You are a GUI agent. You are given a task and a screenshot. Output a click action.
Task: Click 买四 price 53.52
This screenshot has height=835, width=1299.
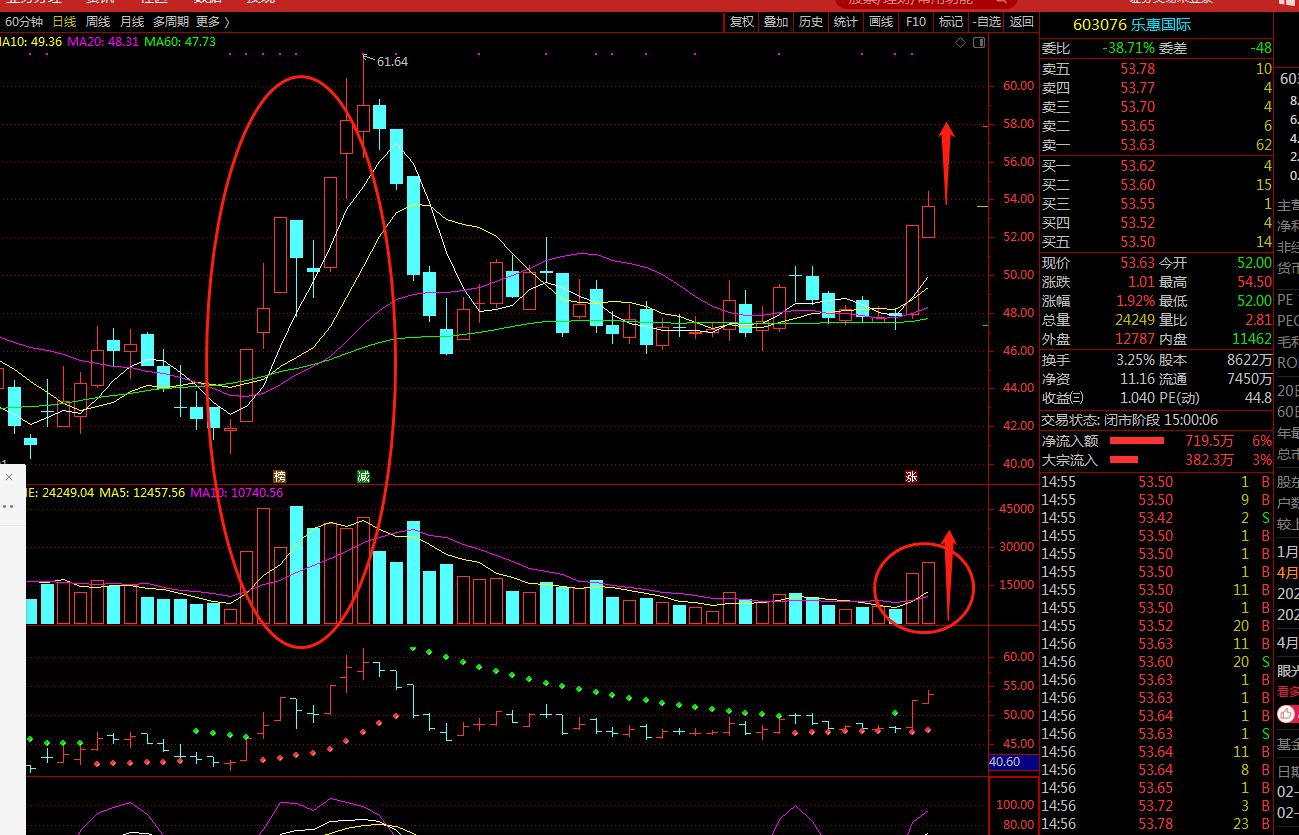1138,223
